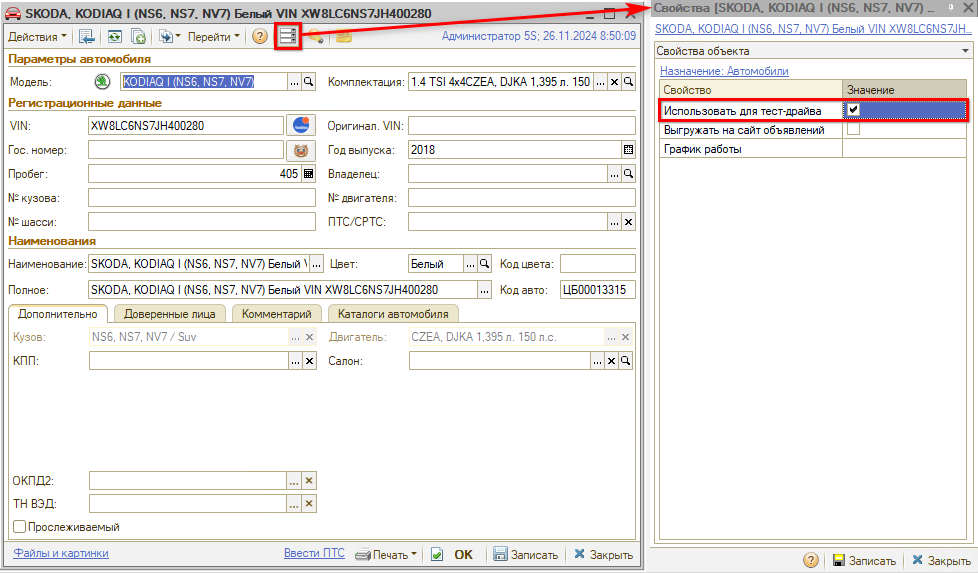Click the magnifier next to Владелец
The height and width of the screenshot is (573, 978).
[629, 174]
